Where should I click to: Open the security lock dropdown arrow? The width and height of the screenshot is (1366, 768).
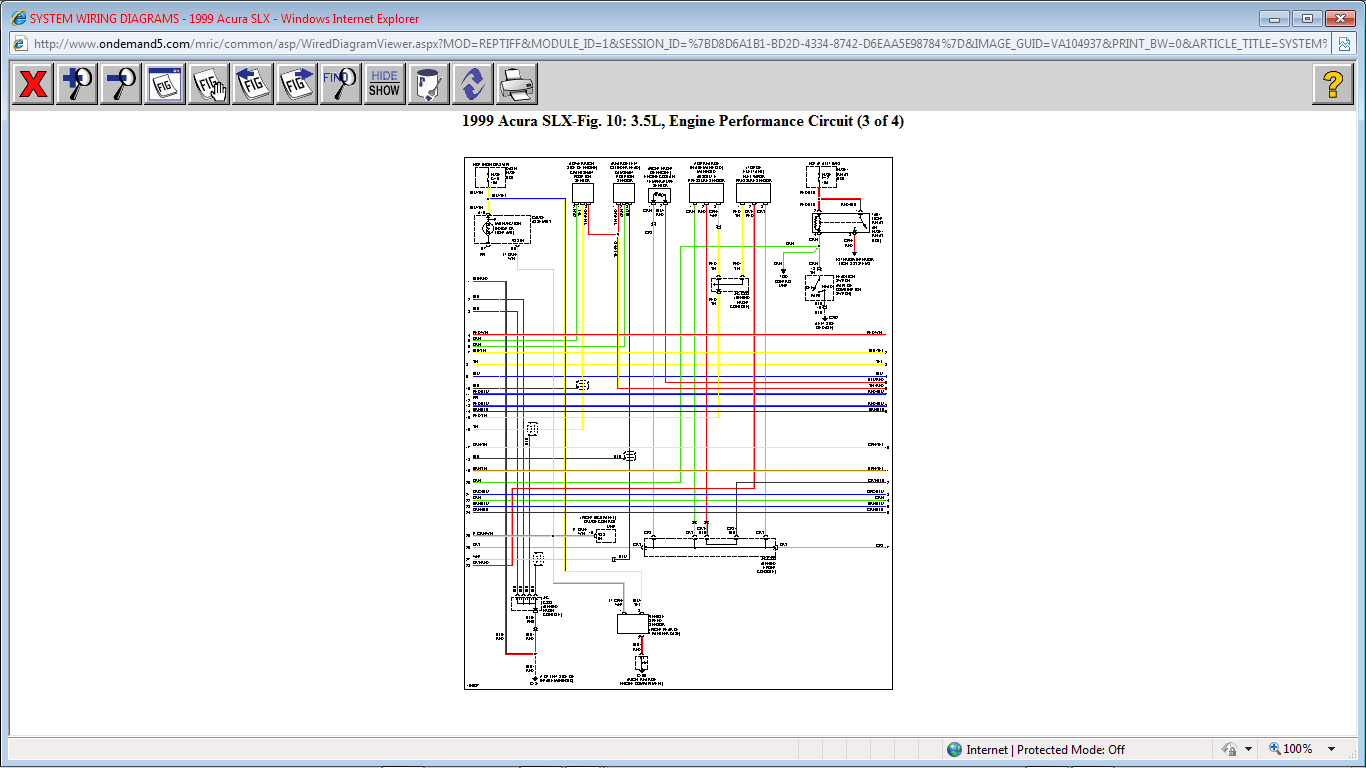pos(1248,749)
